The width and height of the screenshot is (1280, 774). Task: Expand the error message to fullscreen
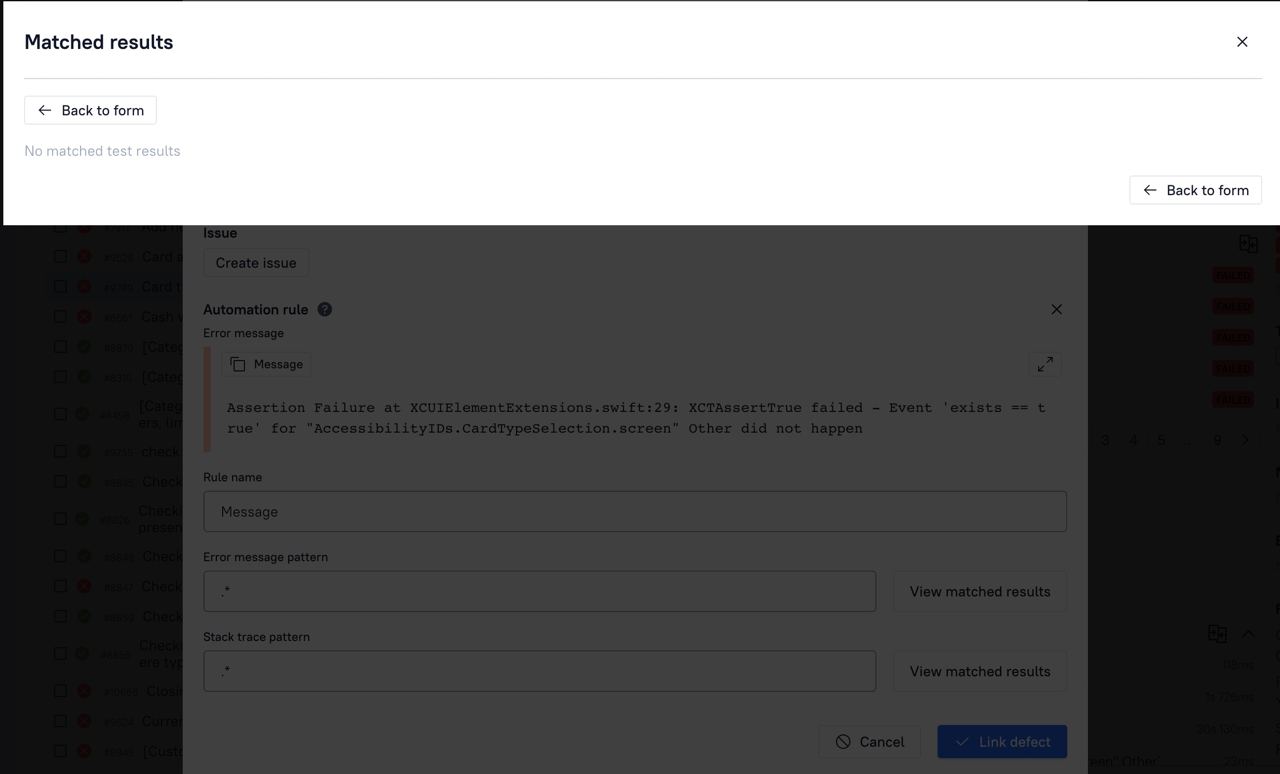coord(1045,364)
